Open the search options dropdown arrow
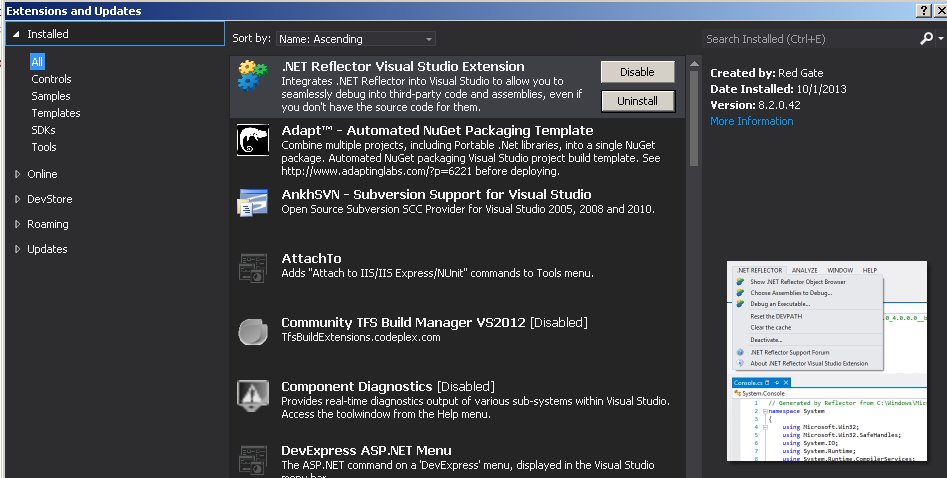This screenshot has width=947, height=478. click(x=941, y=39)
